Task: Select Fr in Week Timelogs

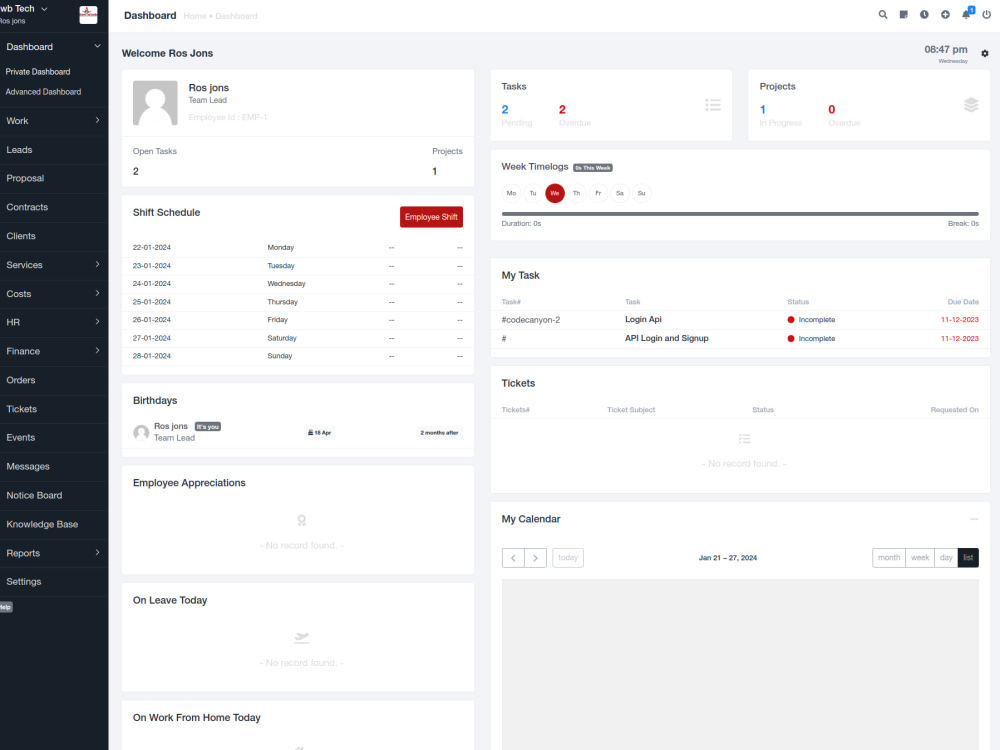Action: [598, 193]
